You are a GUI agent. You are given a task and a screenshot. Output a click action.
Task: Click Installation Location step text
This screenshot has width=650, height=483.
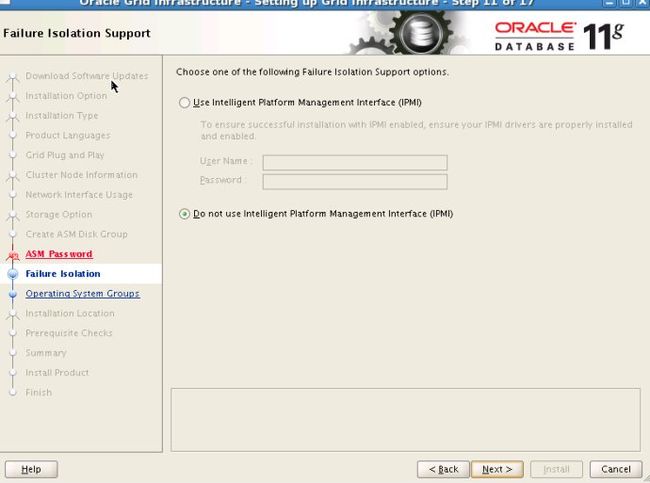[x=70, y=313]
